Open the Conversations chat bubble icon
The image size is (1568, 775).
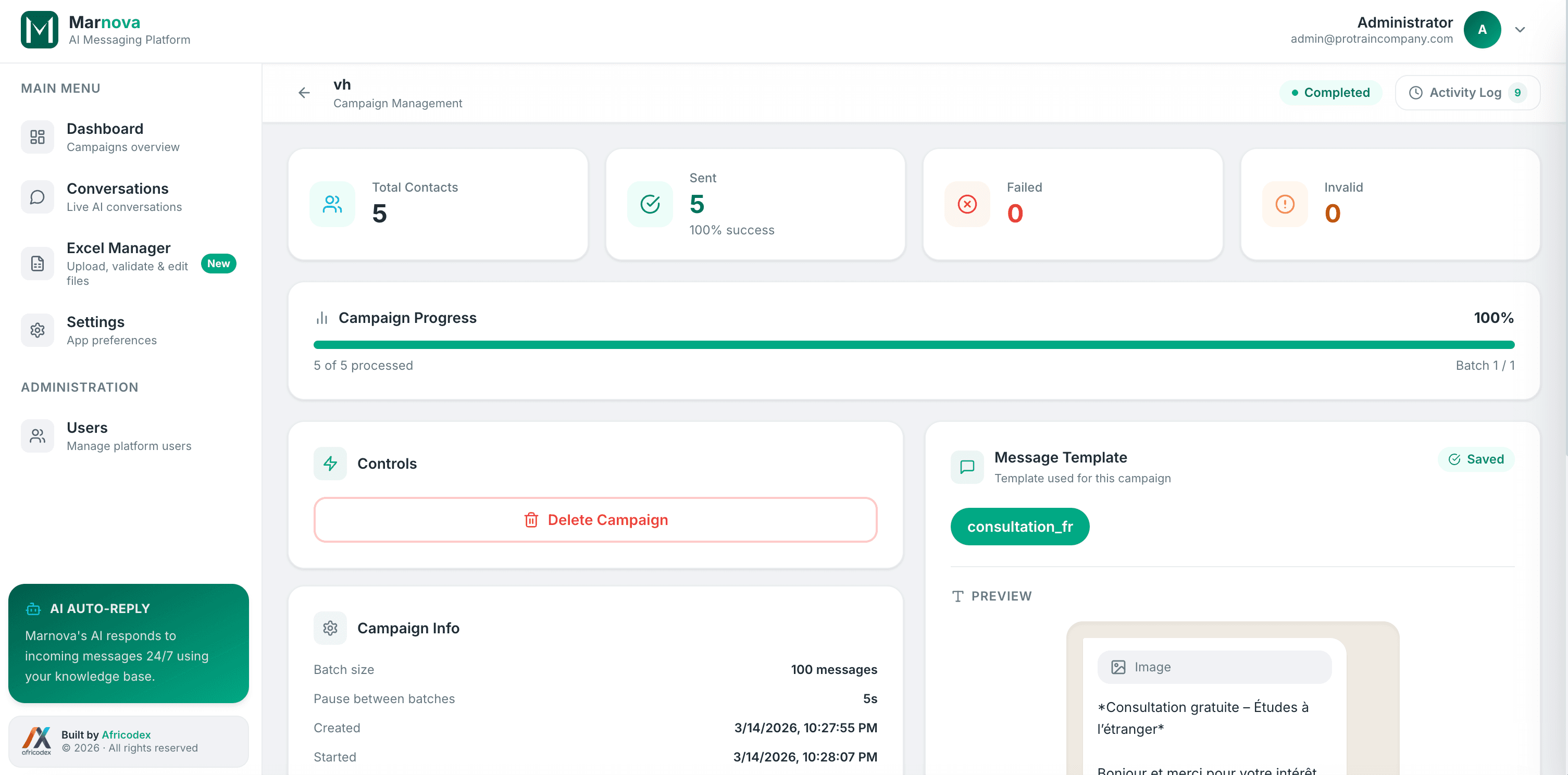(x=37, y=196)
